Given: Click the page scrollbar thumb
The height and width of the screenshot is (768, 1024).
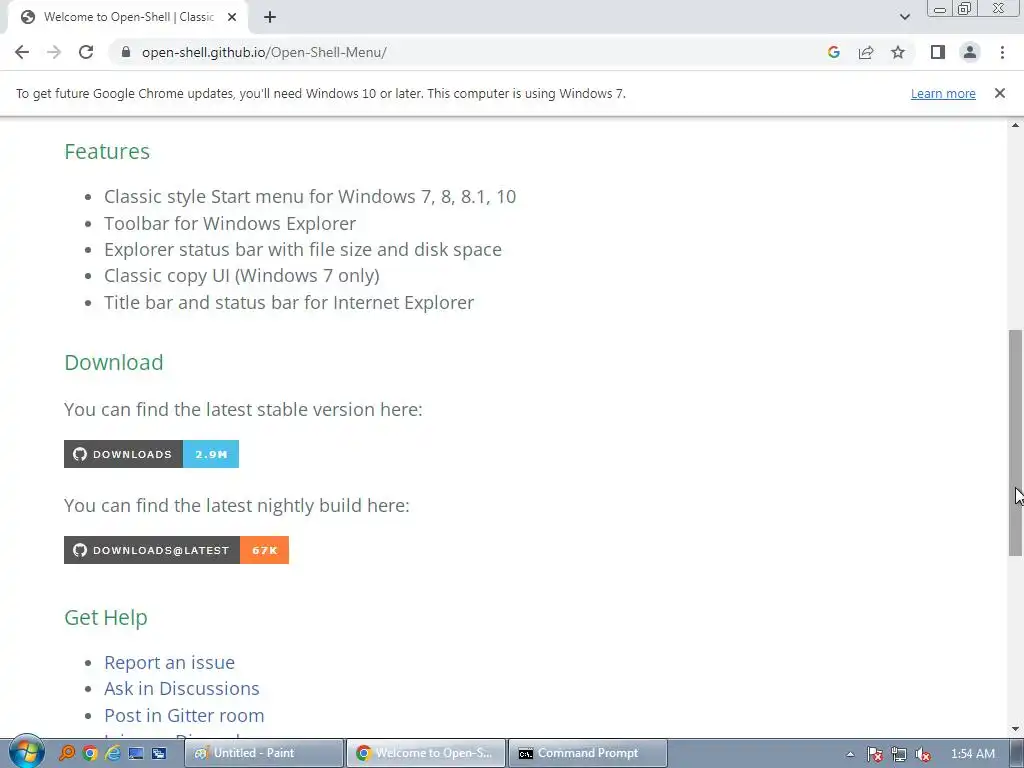Looking at the screenshot, I should click(1015, 443).
